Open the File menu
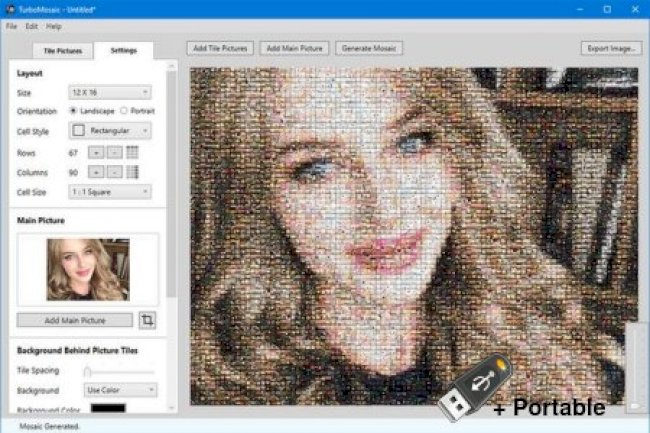650x433 pixels. click(12, 26)
